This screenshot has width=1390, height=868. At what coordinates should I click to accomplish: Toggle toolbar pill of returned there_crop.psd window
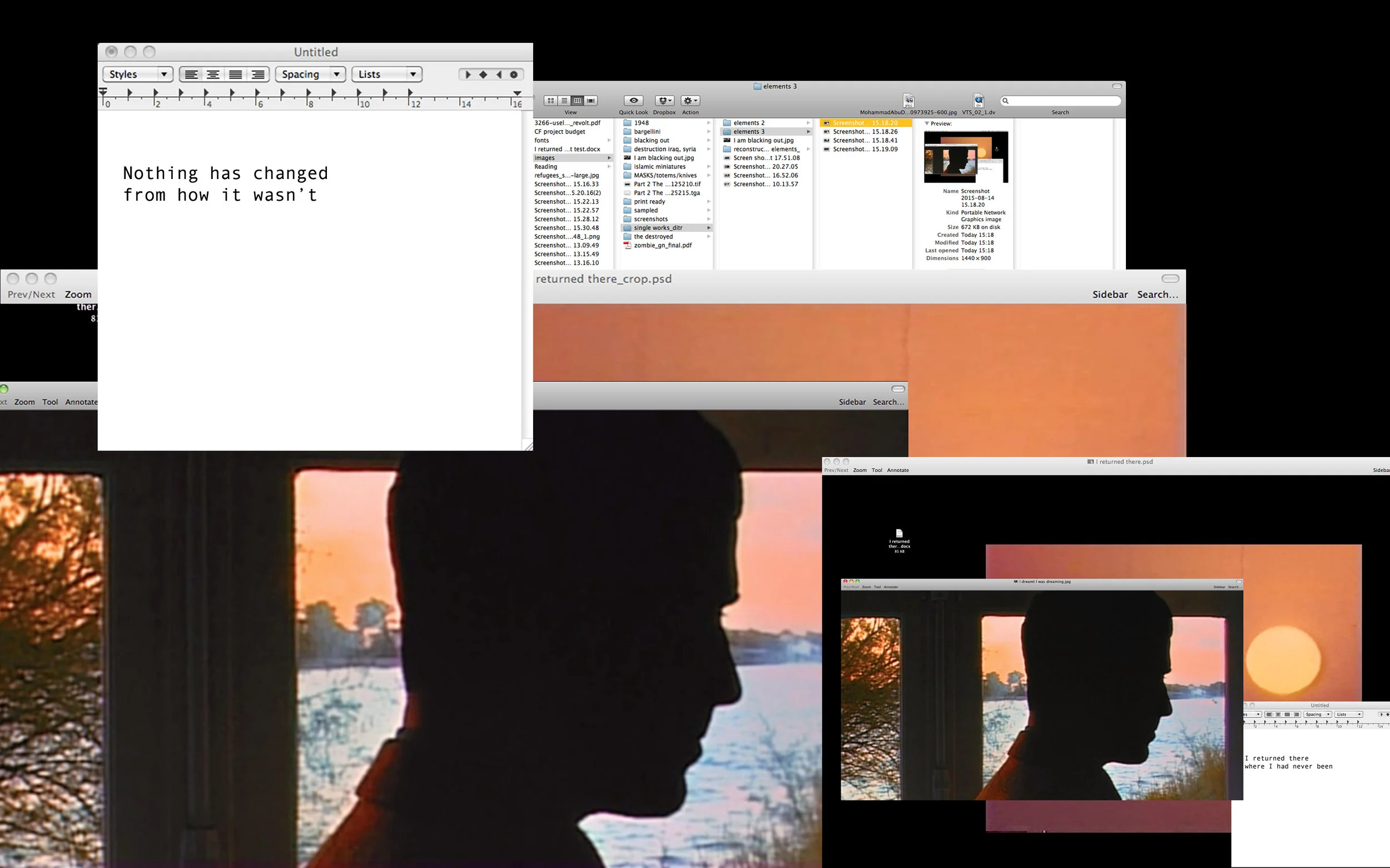point(1170,279)
